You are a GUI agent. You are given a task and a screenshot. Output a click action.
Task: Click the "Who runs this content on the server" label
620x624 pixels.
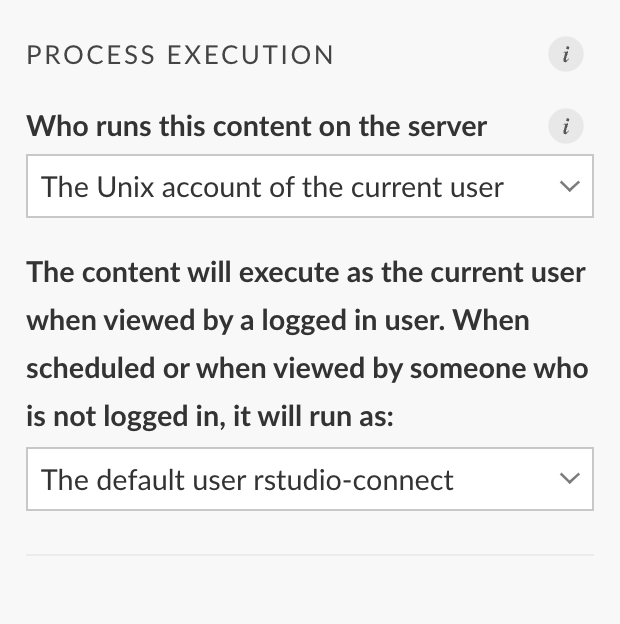point(257,126)
